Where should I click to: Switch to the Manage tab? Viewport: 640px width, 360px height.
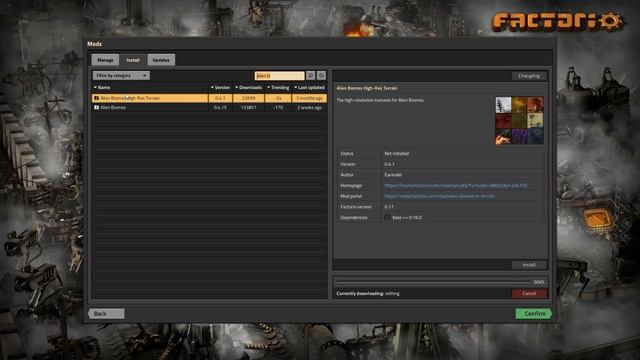point(105,60)
